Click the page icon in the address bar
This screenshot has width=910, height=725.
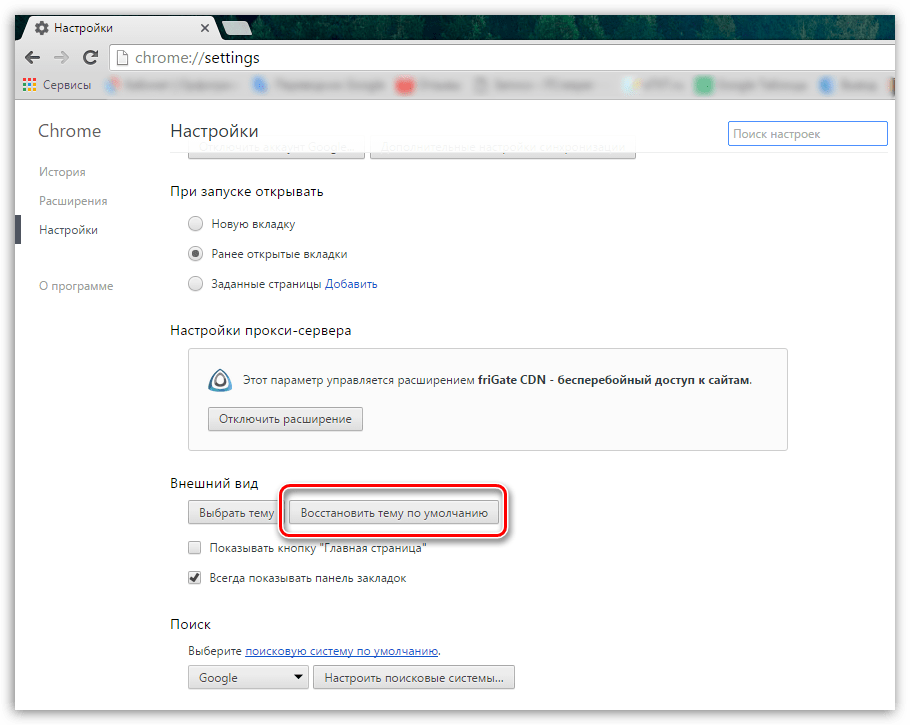point(122,57)
